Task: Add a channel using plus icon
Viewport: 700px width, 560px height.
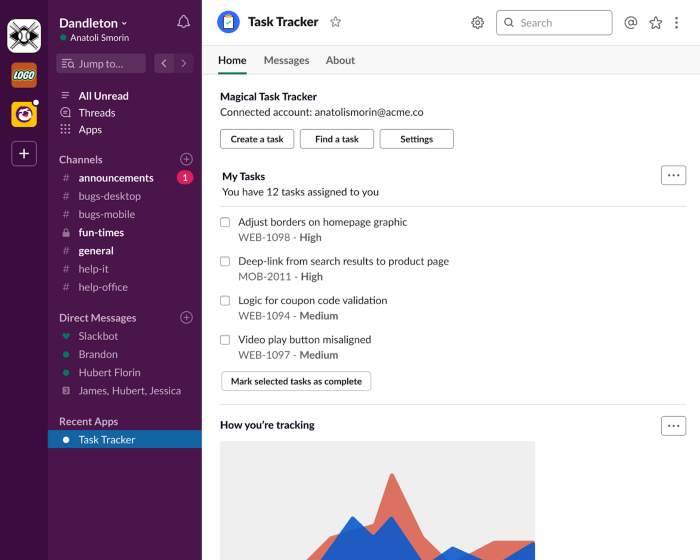Action: coord(186,159)
